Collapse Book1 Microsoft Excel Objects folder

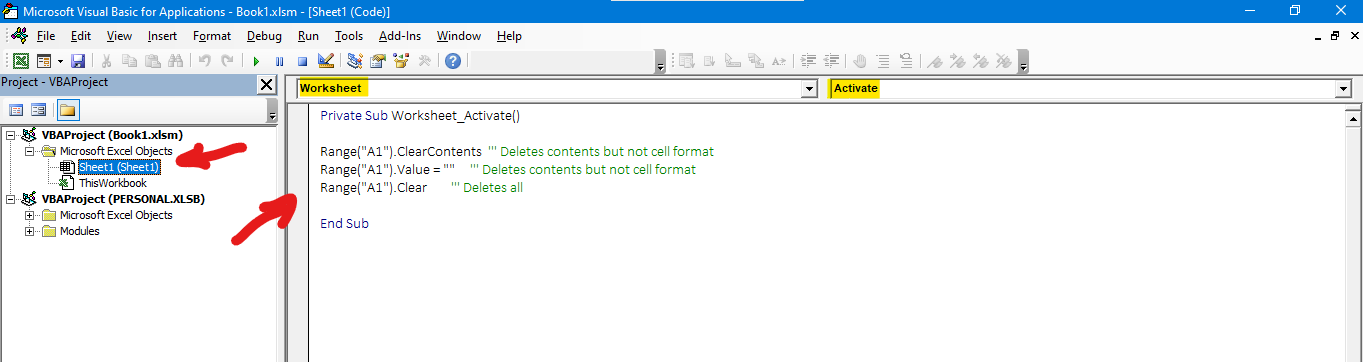[x=30, y=151]
